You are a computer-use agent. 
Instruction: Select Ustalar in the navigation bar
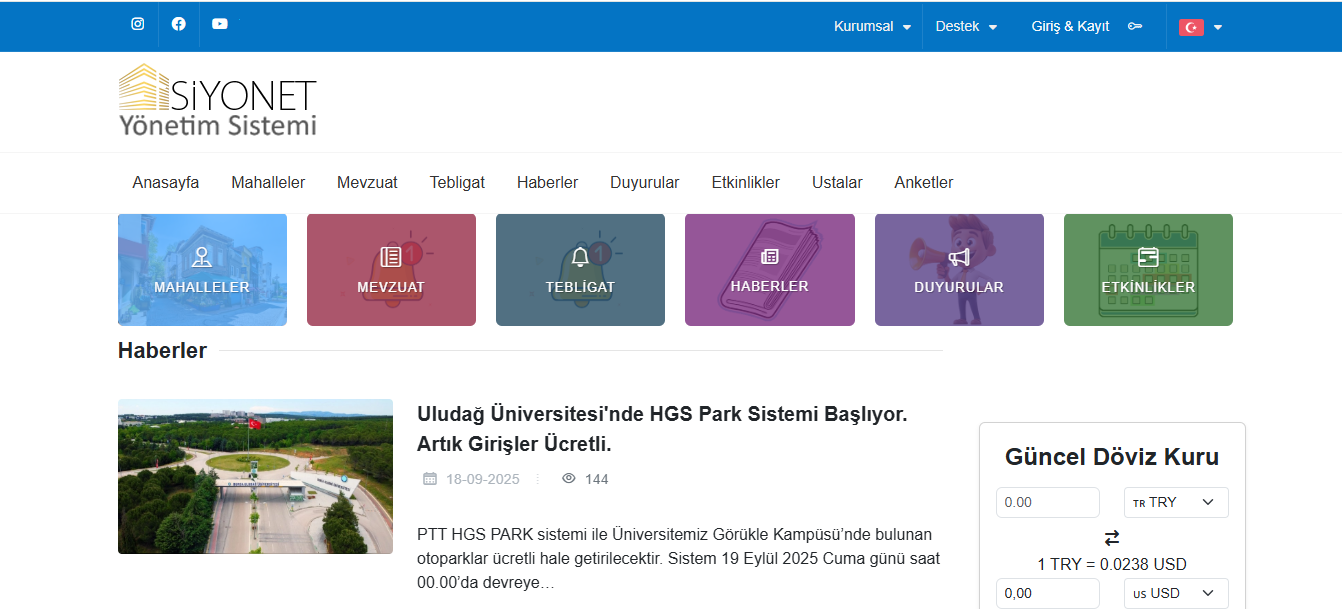837,183
